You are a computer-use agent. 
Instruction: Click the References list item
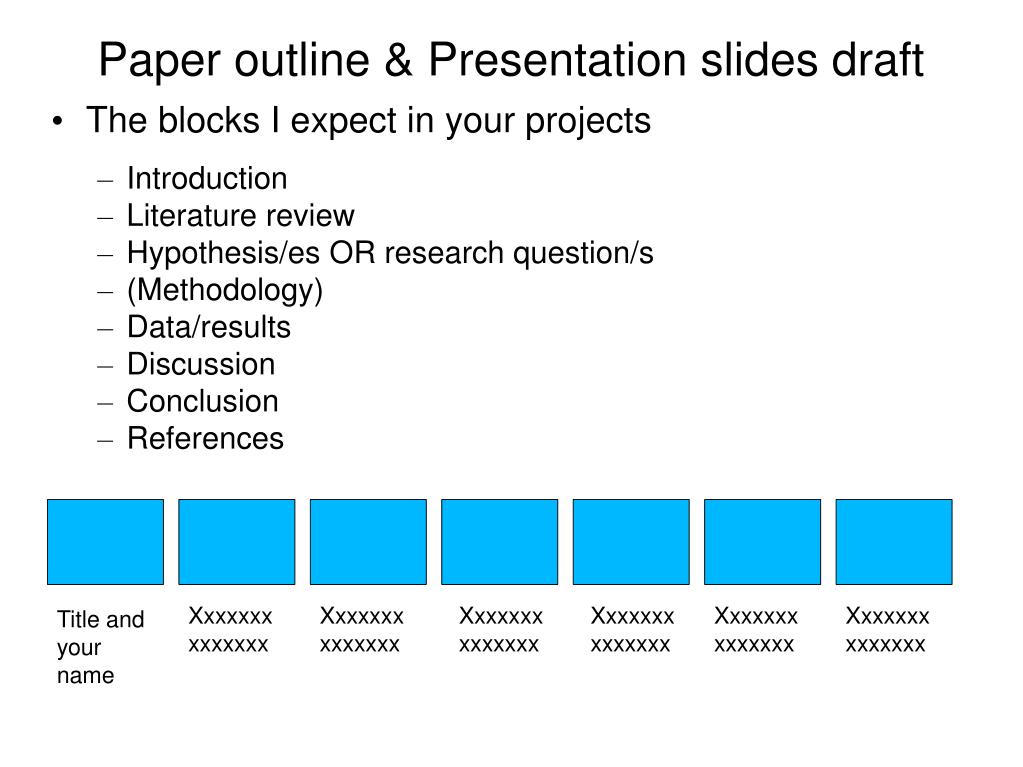coord(206,439)
